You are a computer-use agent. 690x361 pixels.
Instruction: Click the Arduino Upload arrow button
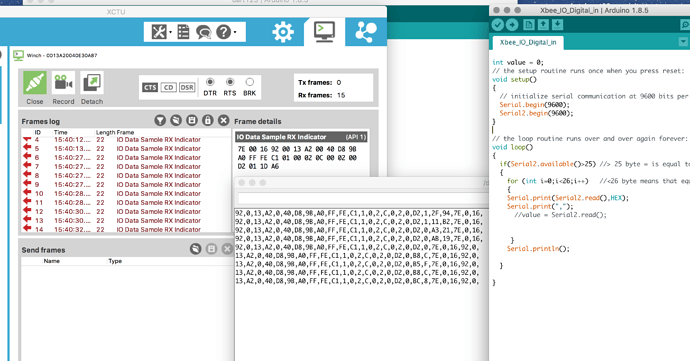[512, 25]
